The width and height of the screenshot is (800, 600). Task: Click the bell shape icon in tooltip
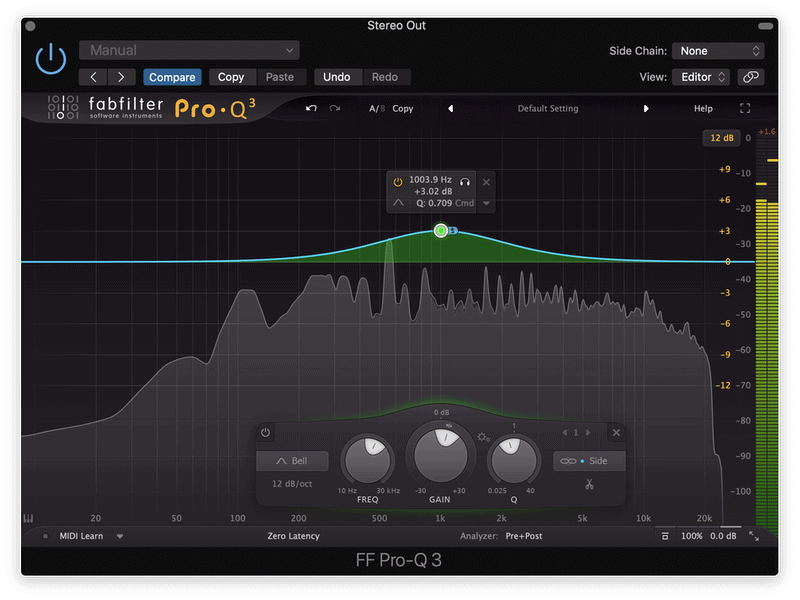[x=398, y=203]
